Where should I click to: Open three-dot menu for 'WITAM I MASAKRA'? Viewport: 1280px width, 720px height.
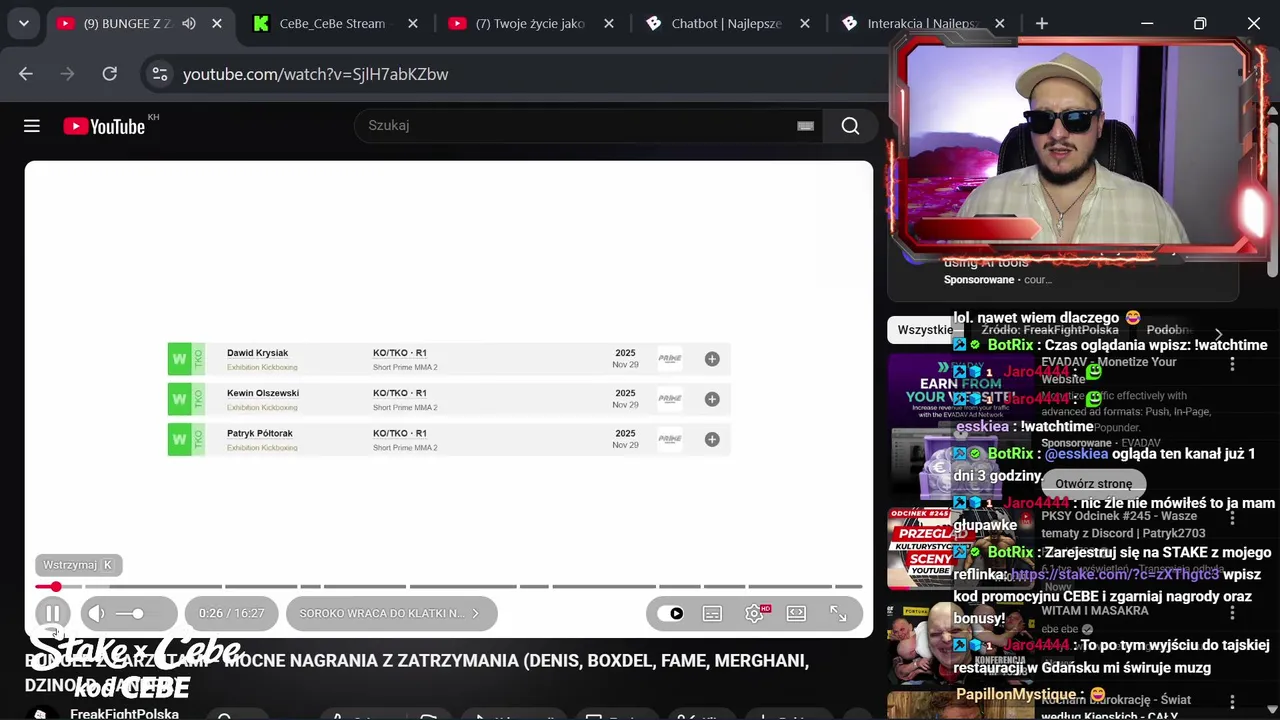[1232, 612]
